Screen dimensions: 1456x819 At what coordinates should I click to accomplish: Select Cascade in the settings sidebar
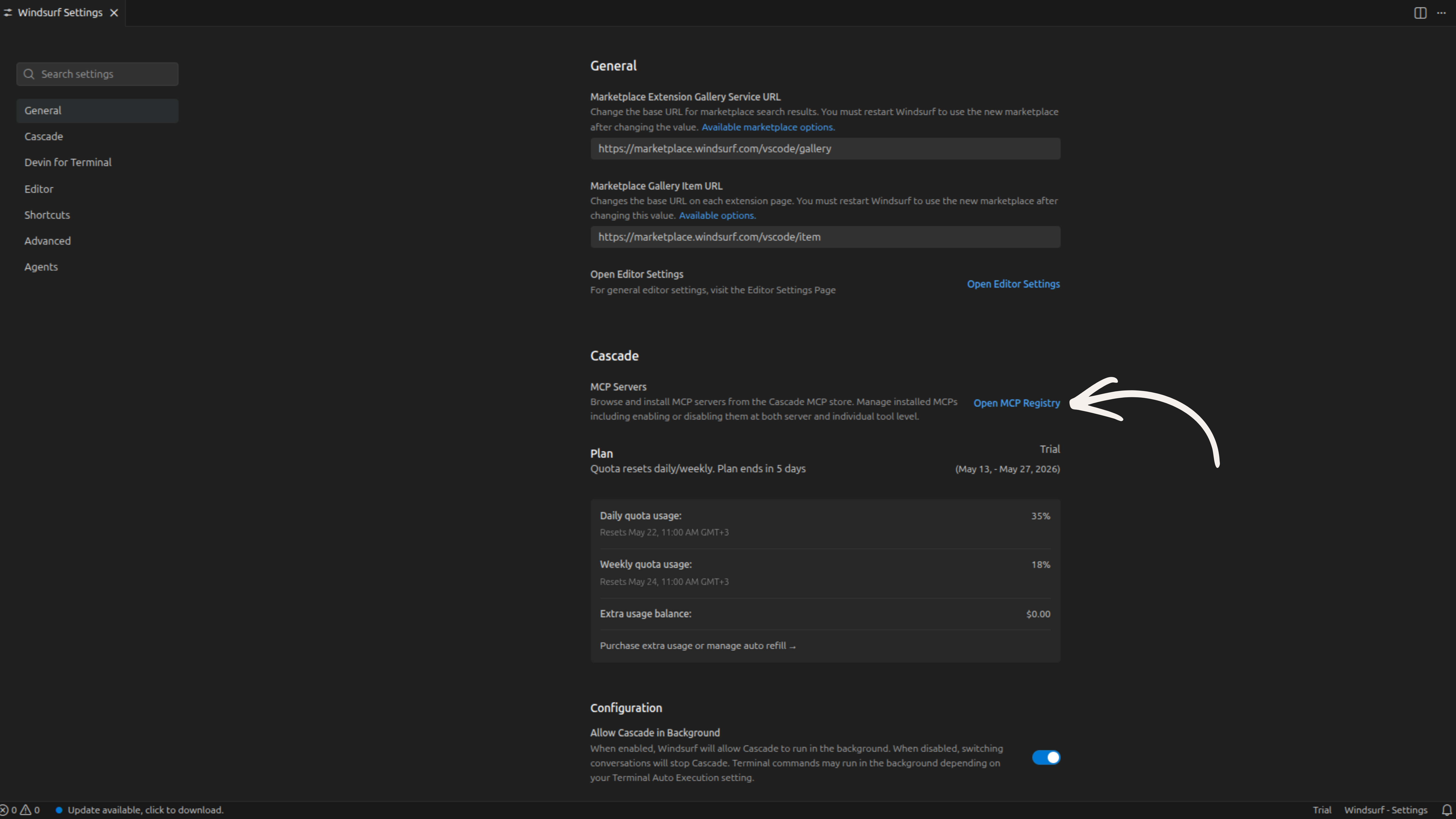click(97, 137)
